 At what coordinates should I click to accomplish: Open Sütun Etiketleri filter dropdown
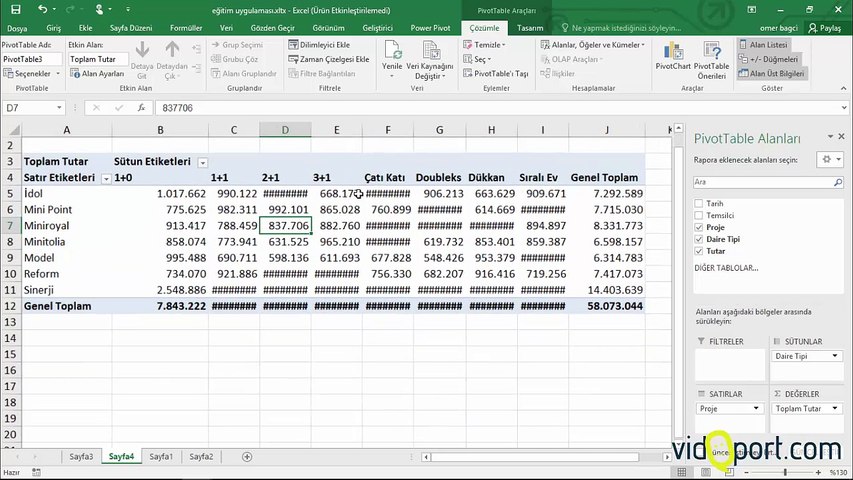click(203, 162)
